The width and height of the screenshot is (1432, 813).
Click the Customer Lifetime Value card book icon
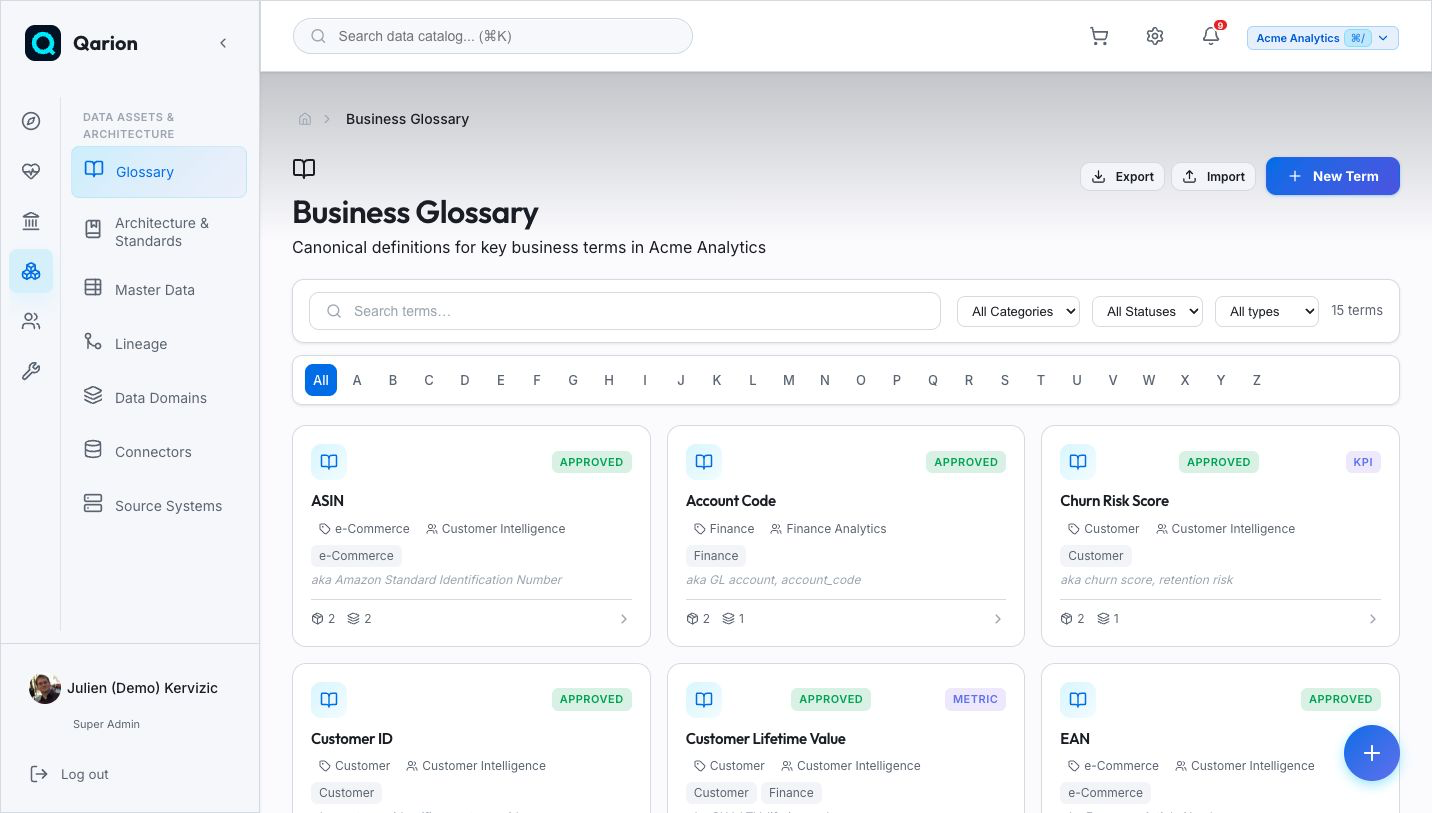pyautogui.click(x=704, y=699)
